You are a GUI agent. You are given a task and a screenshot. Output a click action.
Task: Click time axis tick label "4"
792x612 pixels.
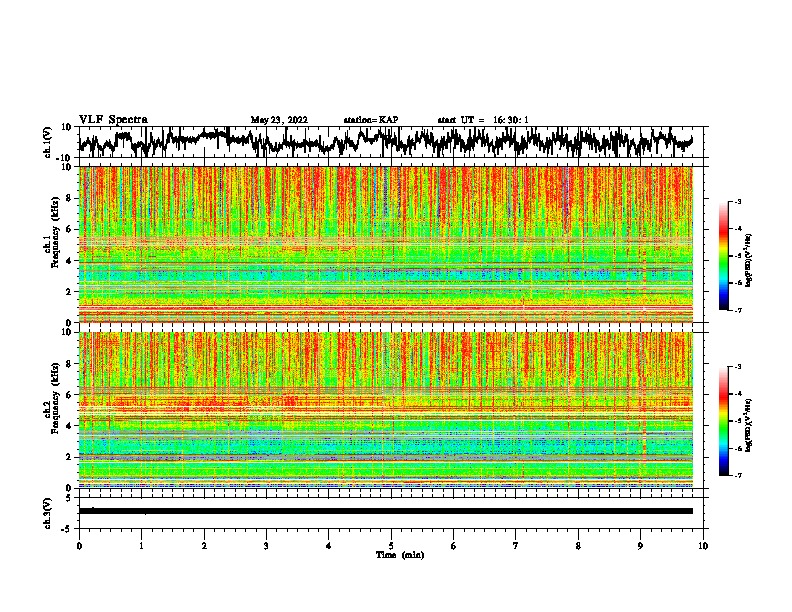tap(329, 546)
